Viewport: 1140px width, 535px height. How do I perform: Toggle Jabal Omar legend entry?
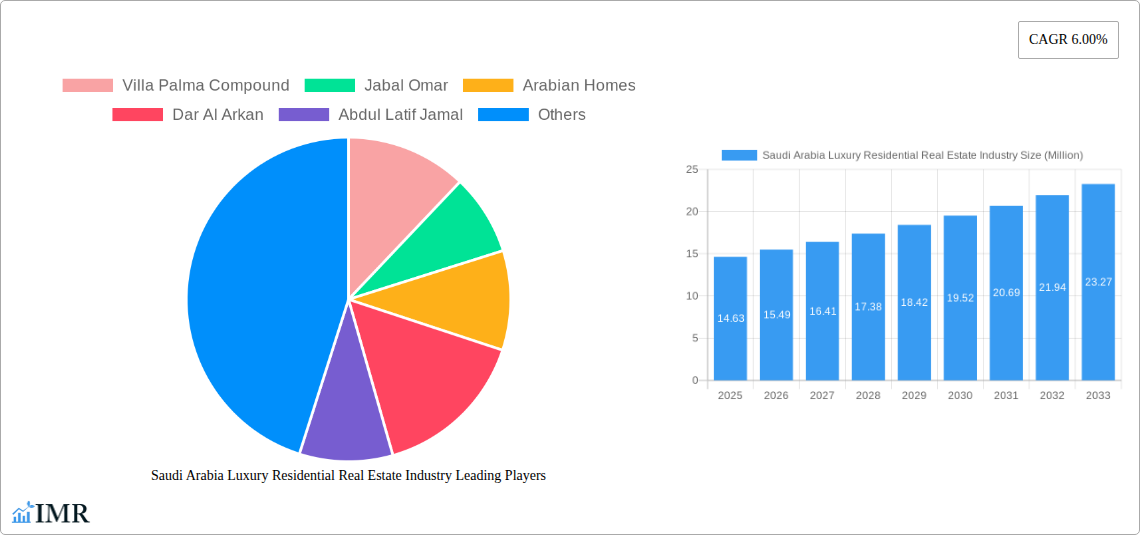click(x=405, y=86)
